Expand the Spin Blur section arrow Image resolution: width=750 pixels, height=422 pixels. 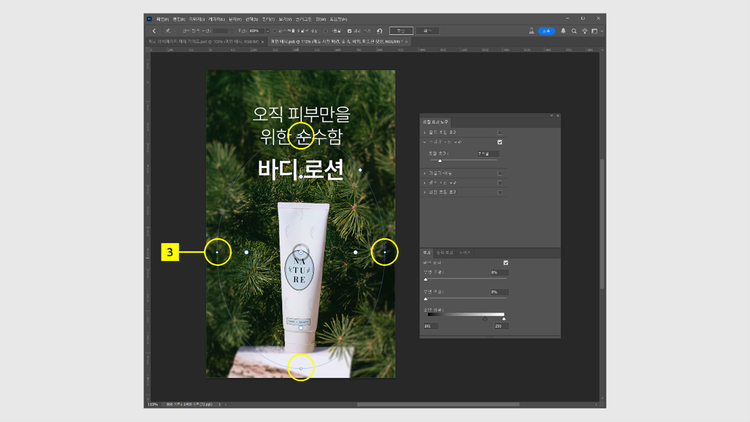click(x=425, y=192)
